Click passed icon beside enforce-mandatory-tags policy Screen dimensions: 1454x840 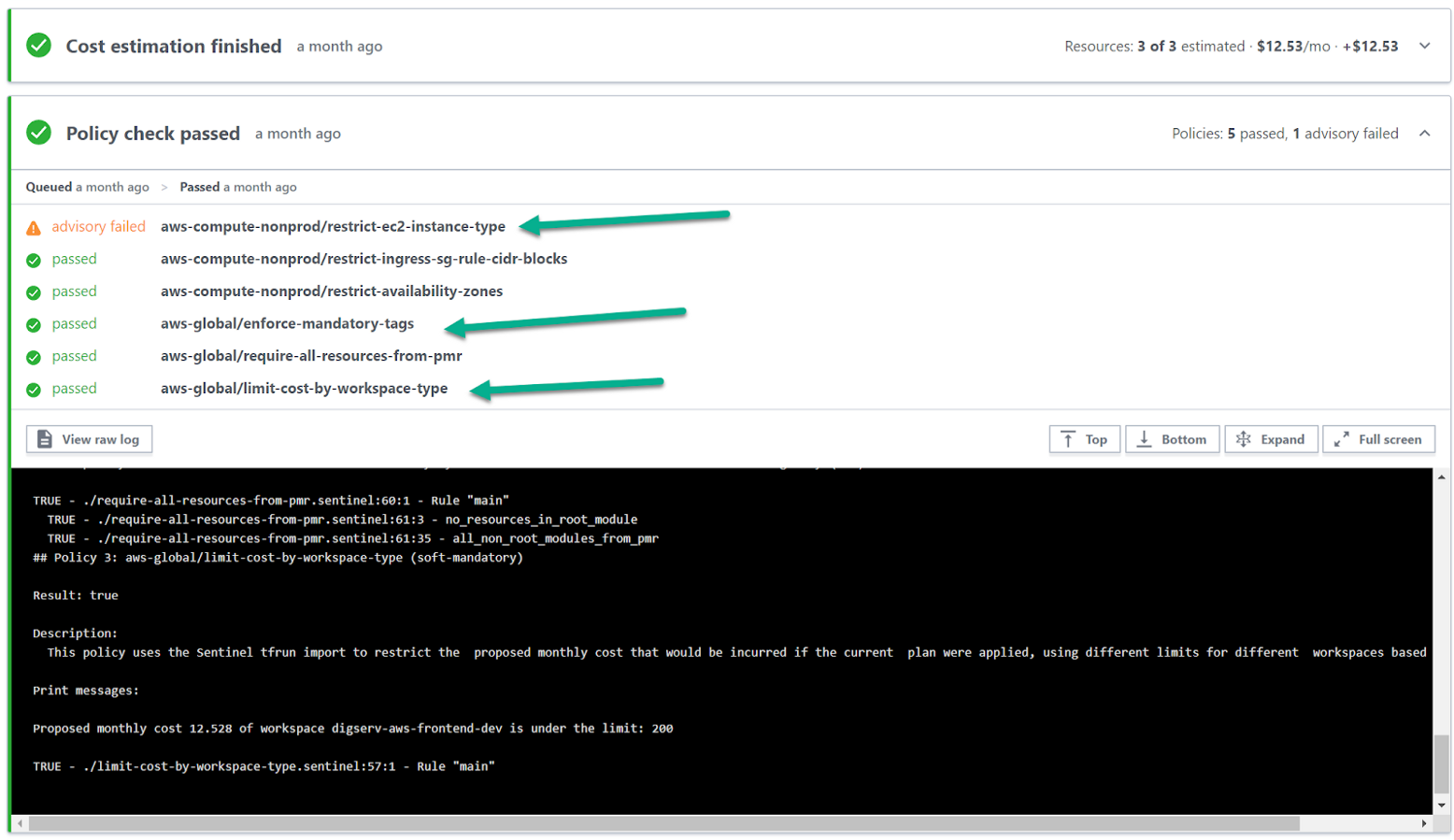[x=34, y=325]
